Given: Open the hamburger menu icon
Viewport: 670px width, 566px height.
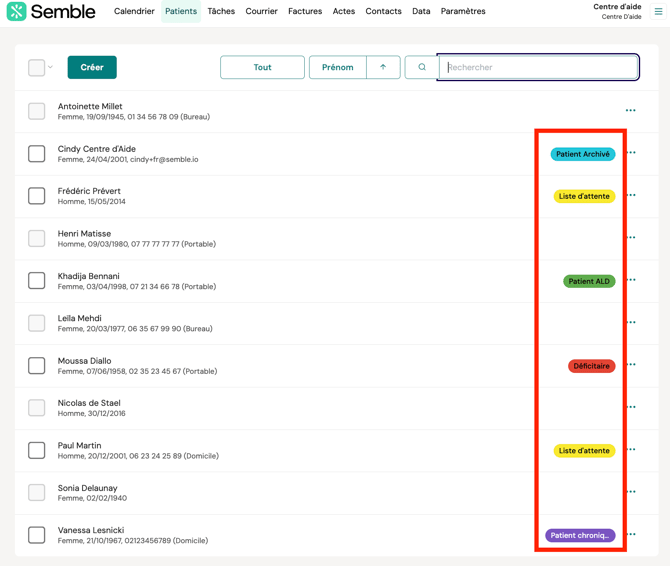Looking at the screenshot, I should coord(658,12).
